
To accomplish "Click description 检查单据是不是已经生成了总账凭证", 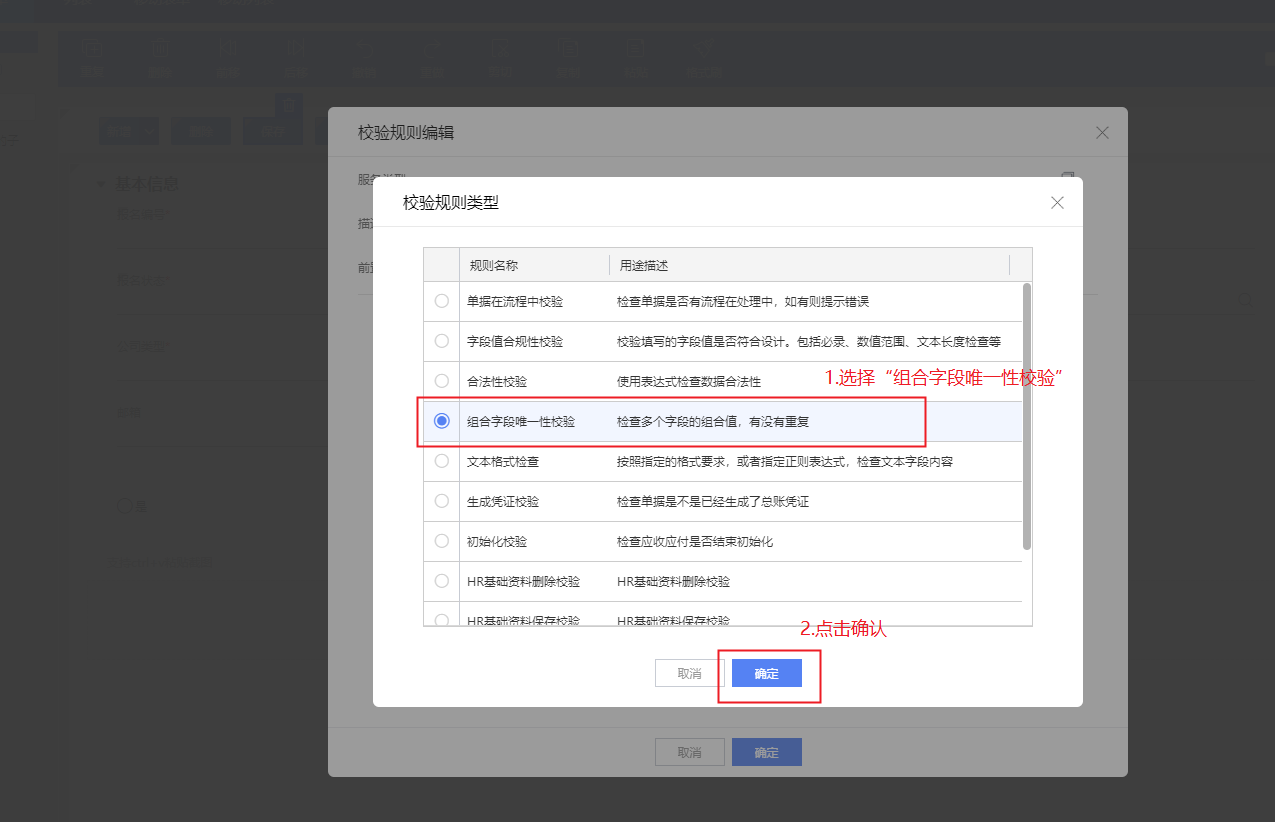I will coord(713,501).
